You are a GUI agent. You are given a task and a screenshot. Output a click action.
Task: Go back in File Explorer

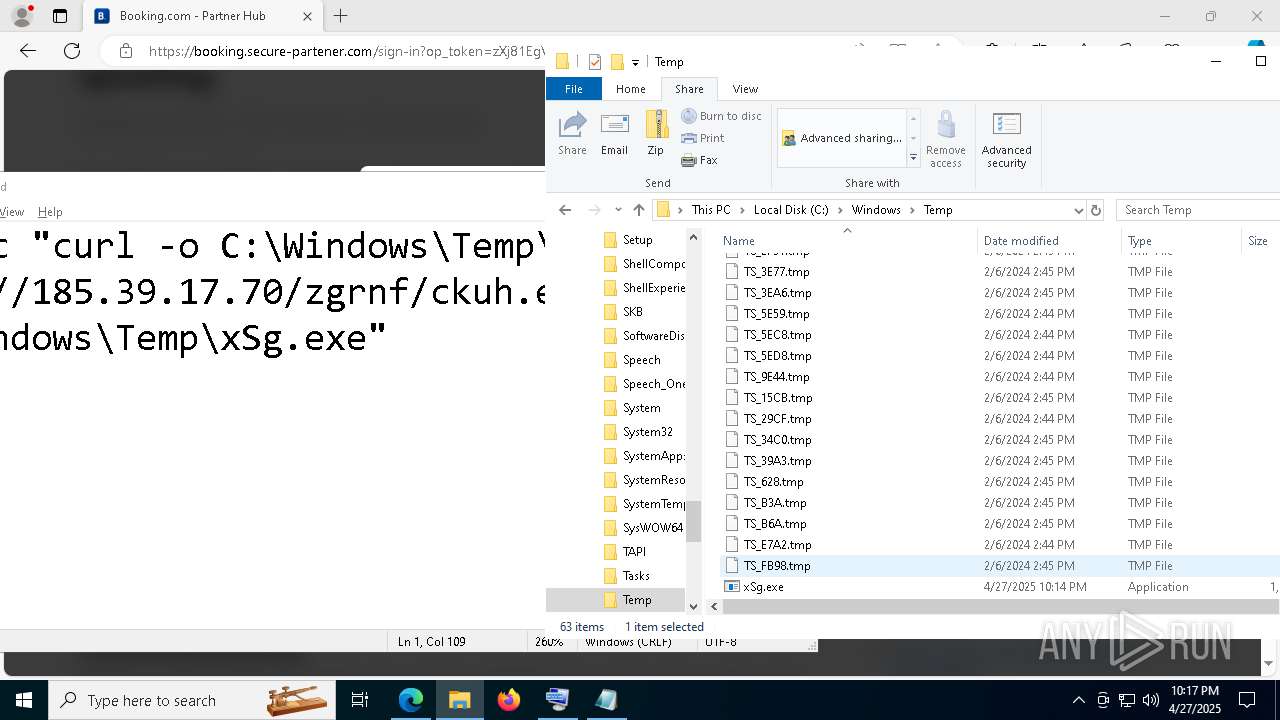[x=565, y=210]
